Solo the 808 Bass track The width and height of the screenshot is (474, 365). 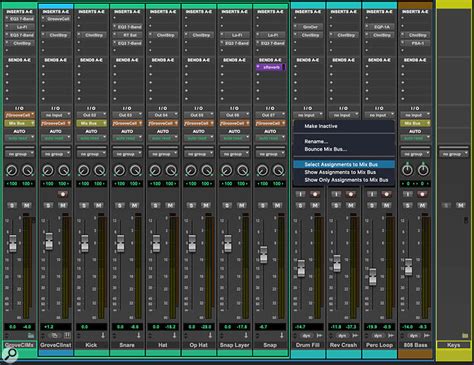[408, 205]
